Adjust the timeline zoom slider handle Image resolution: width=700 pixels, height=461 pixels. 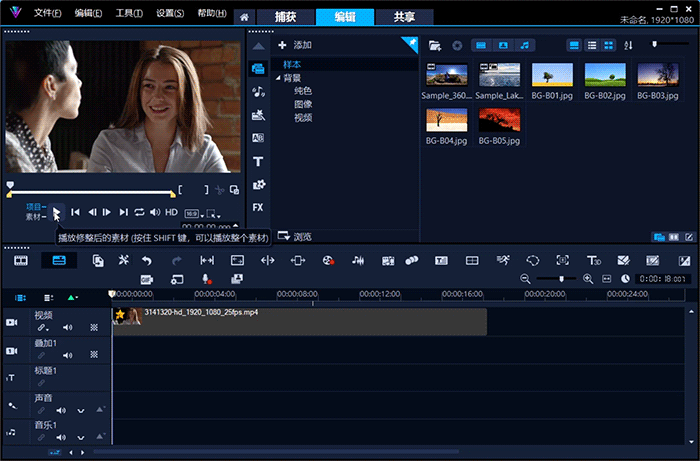[562, 279]
